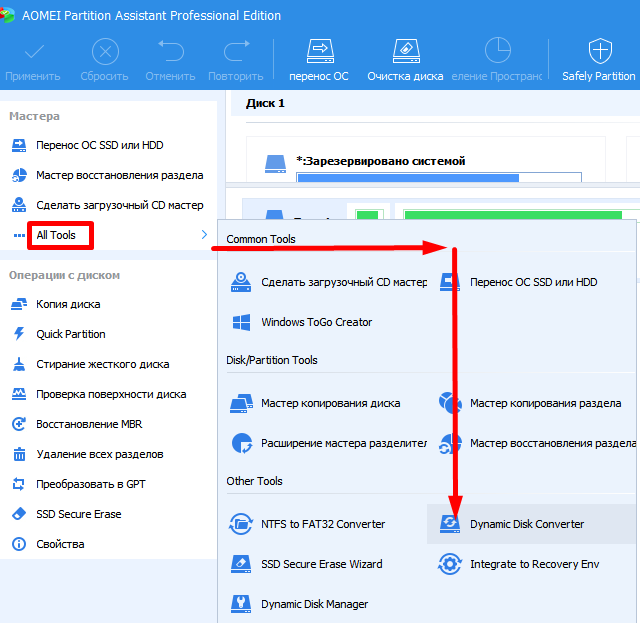
Task: Click the Safely Partition shield icon
Action: pos(600,51)
